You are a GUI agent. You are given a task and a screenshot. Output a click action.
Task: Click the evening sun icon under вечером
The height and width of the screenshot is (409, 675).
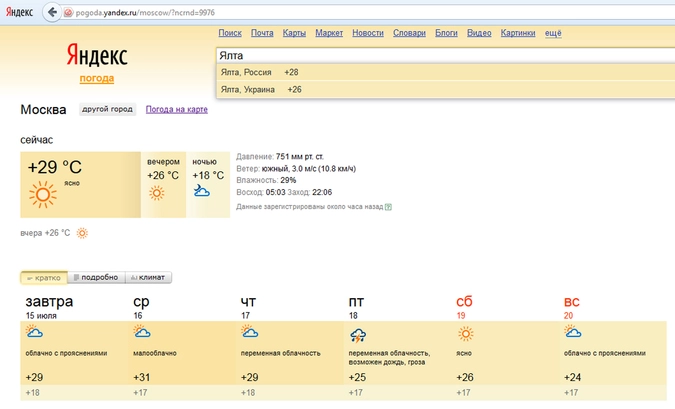(x=156, y=192)
